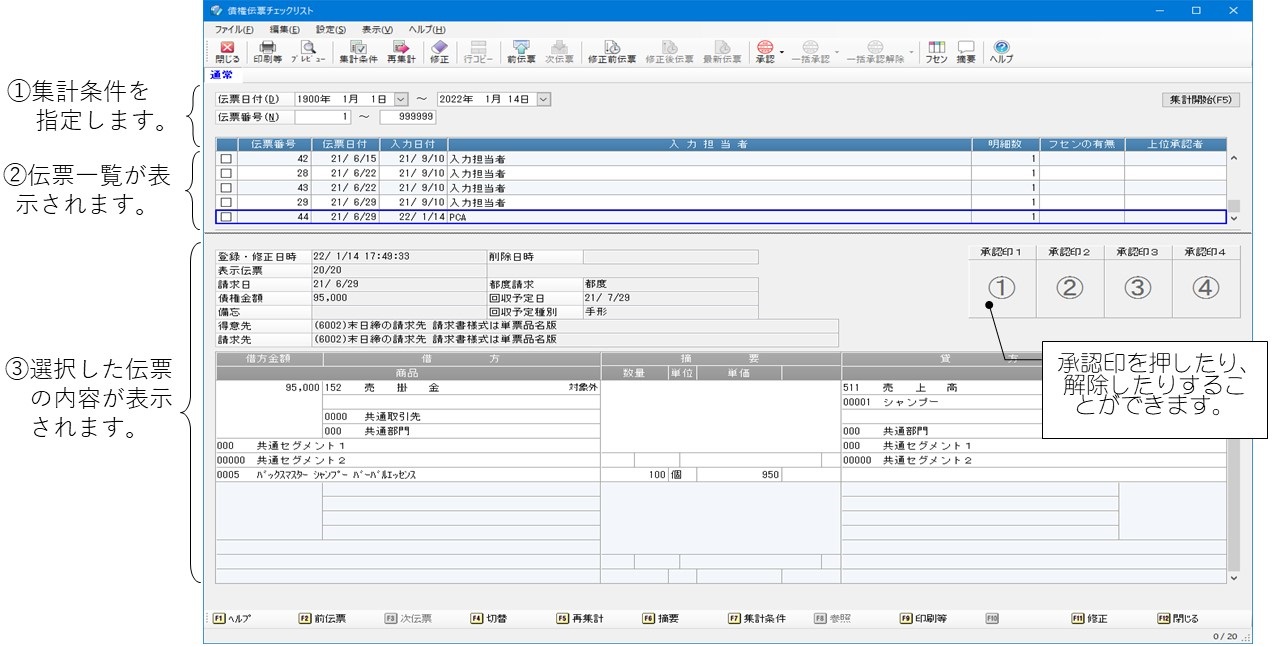The width and height of the screenshot is (1274, 647).
Task: Select the row with 入力担当者 PCA
Action: pos(721,217)
